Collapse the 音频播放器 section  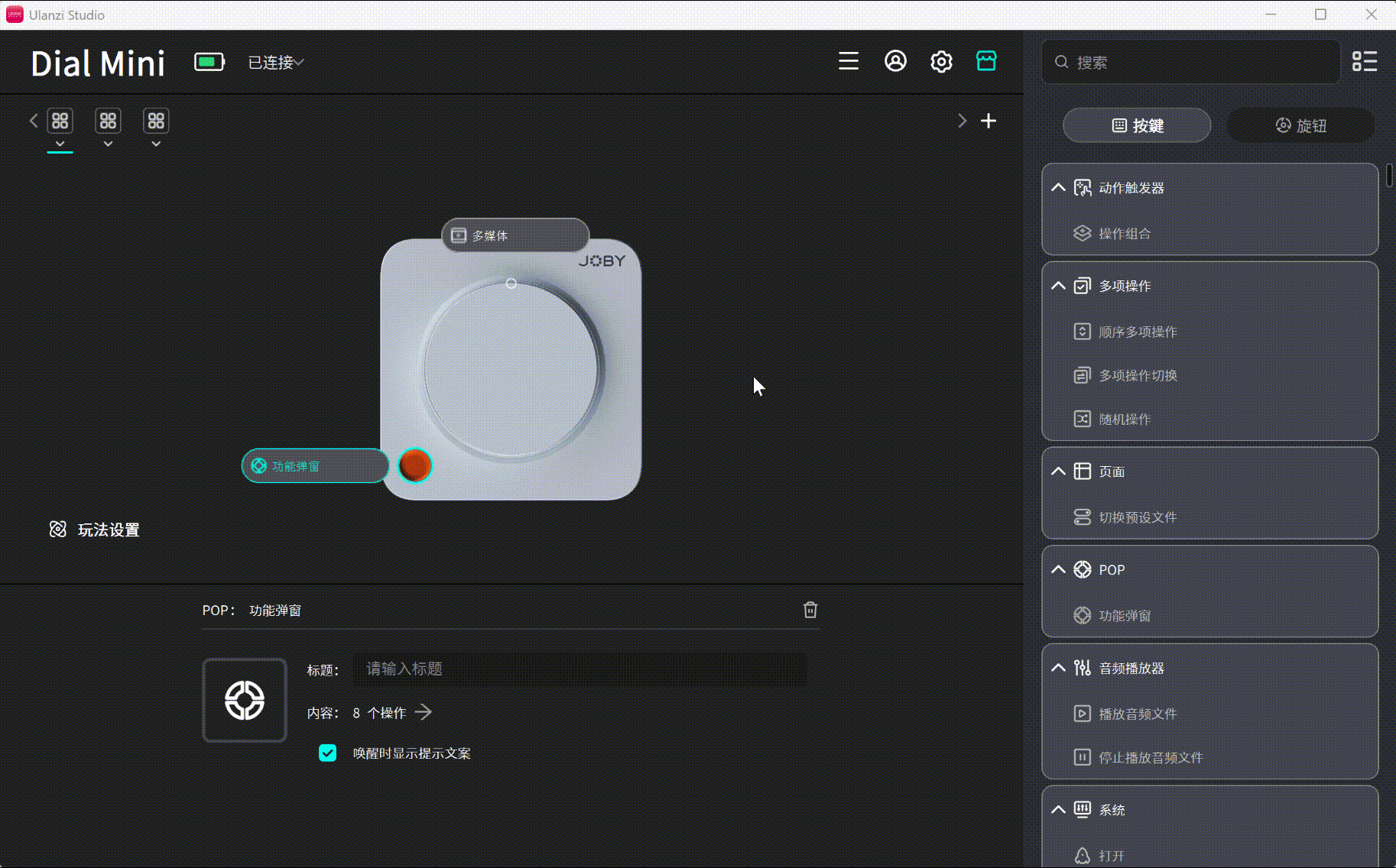(1058, 668)
